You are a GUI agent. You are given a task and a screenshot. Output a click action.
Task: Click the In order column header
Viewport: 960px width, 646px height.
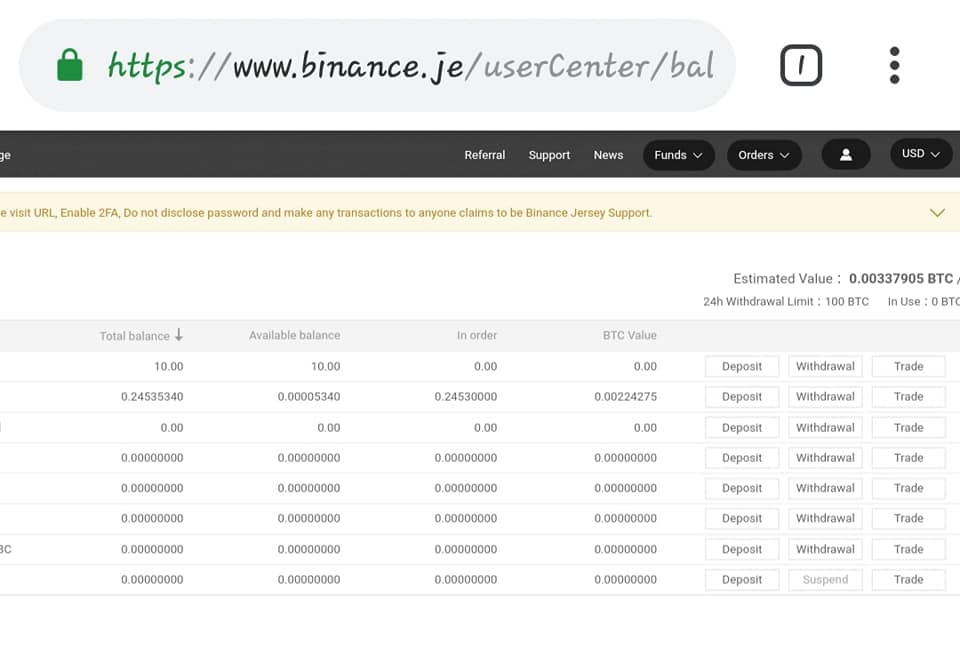pos(477,336)
